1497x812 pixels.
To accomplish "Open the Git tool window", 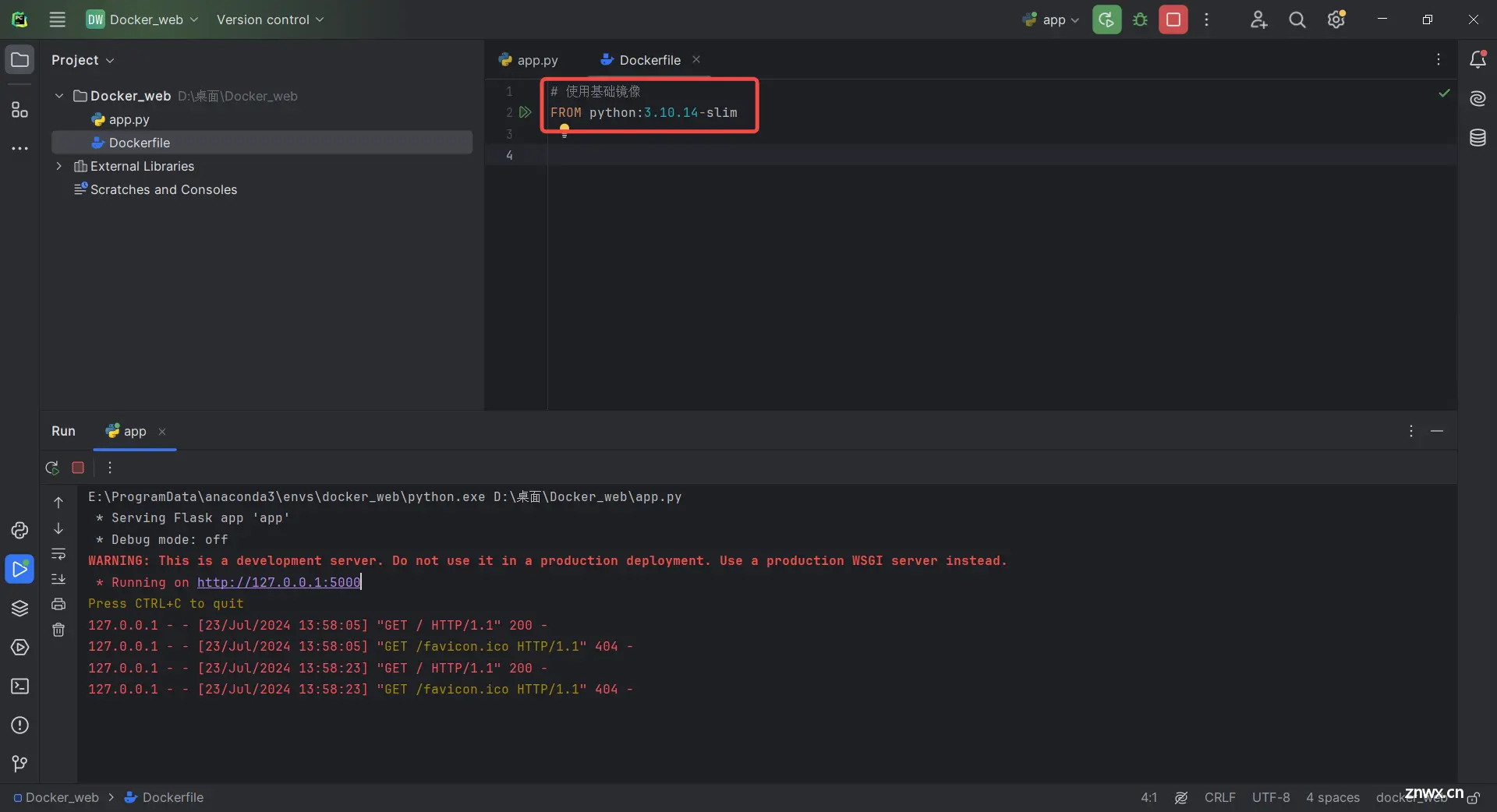I will (x=19, y=764).
